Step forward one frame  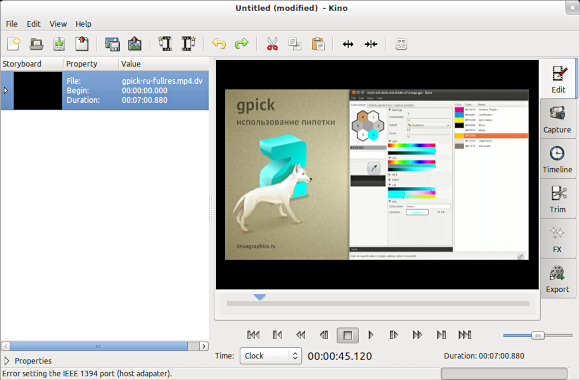click(394, 335)
